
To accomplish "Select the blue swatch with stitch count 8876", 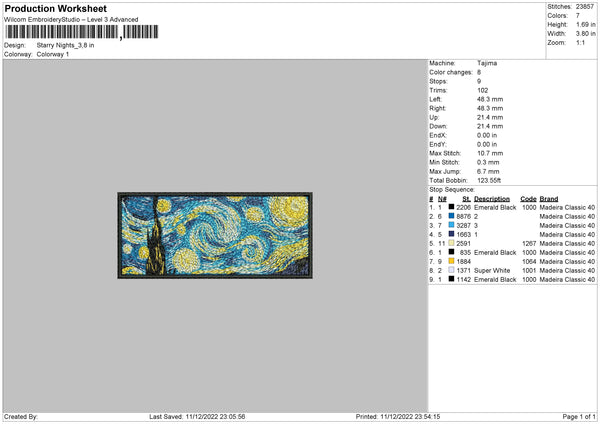I will tap(452, 216).
